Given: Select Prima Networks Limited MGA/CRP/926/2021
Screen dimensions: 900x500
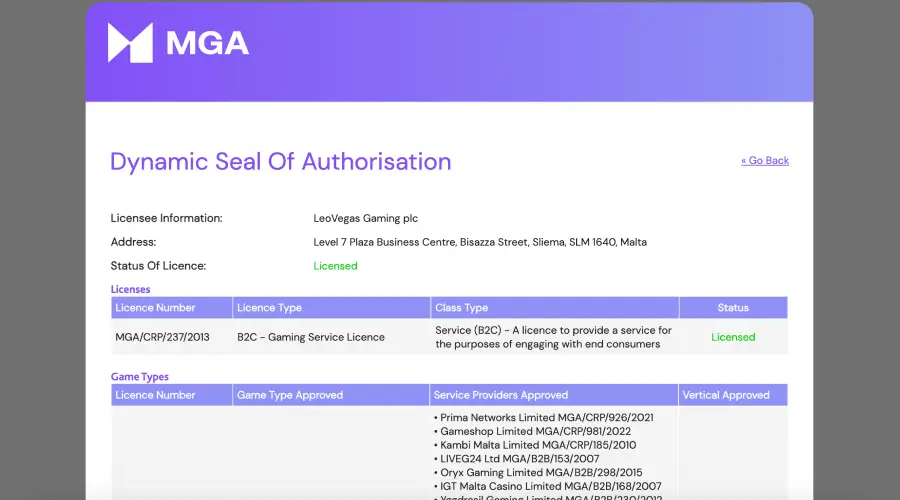Looking at the screenshot, I should pyautogui.click(x=546, y=417).
